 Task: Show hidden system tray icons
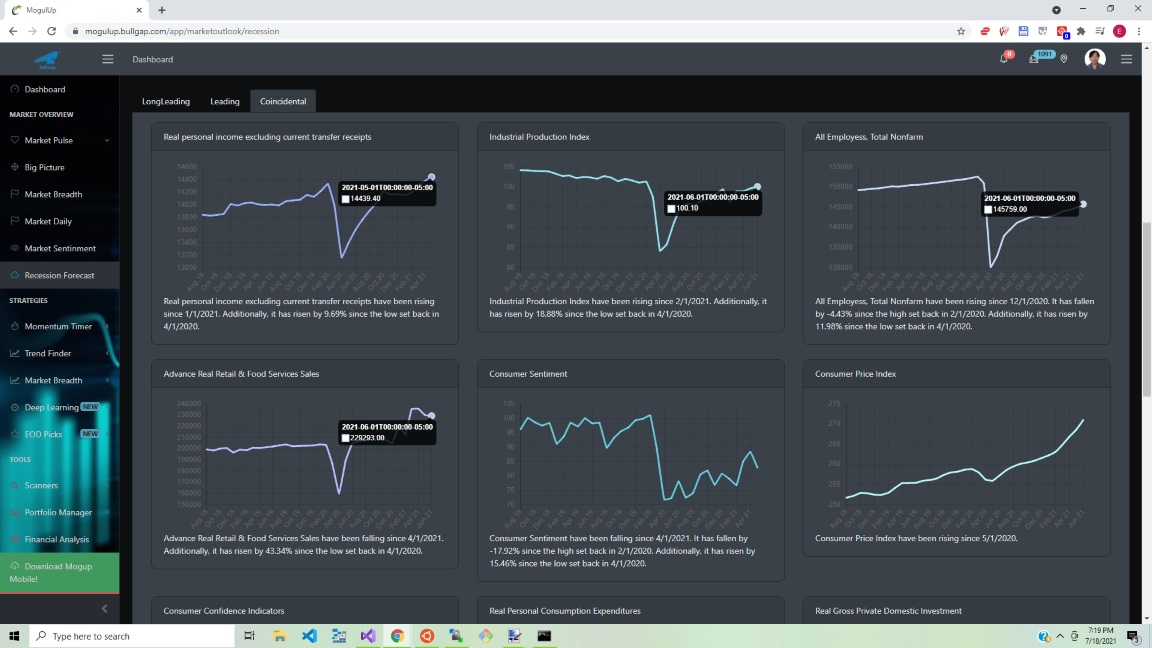[1059, 636]
